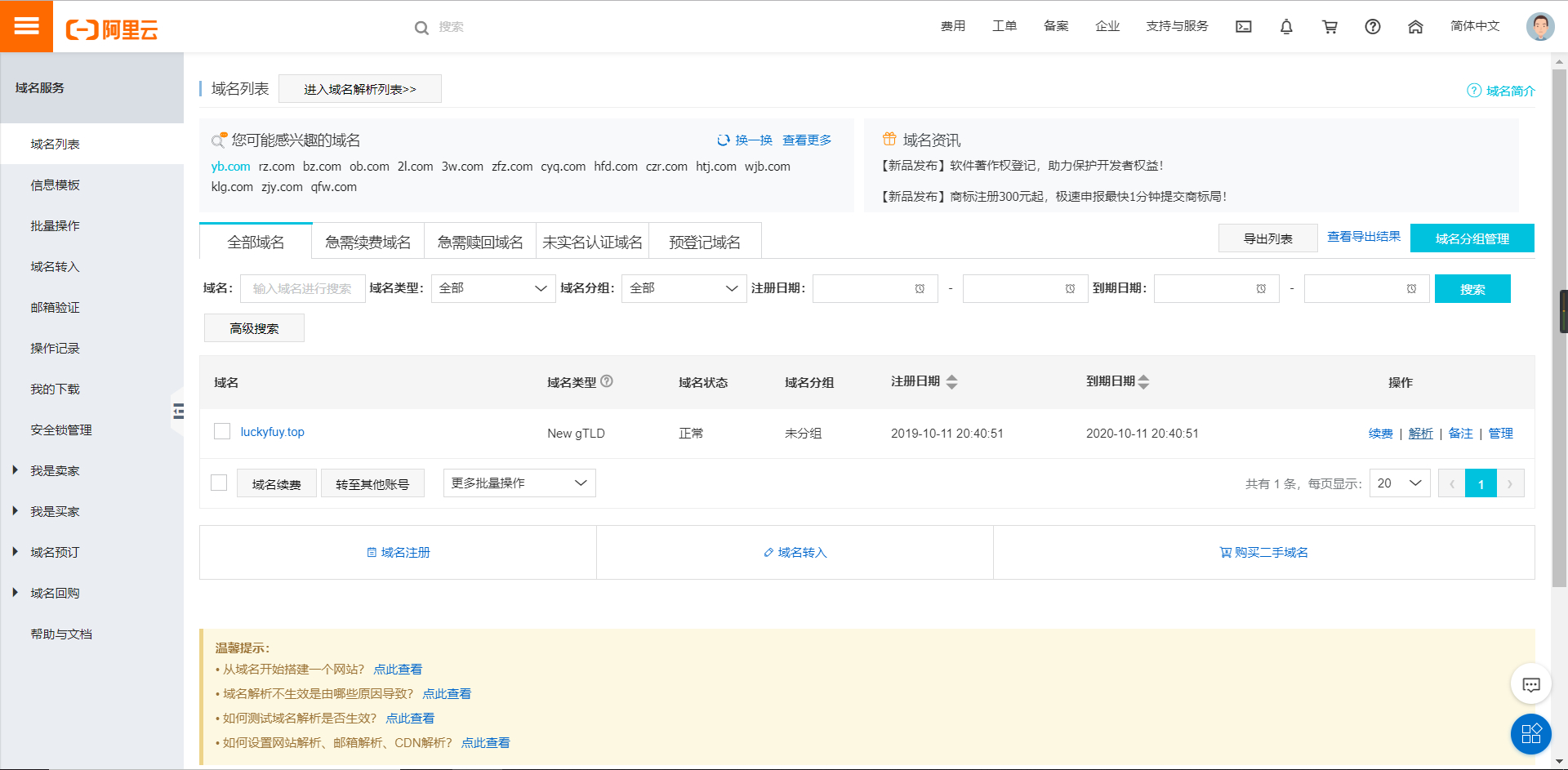Image resolution: width=1568 pixels, height=770 pixels.
Task: Open the user avatar menu
Action: tap(1540, 26)
